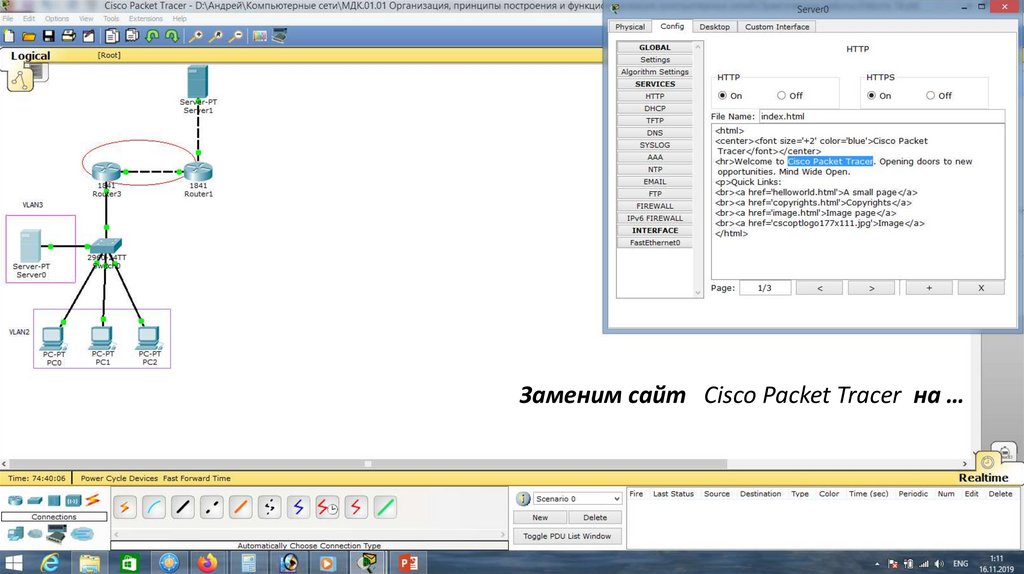1024x574 pixels.
Task: Open the FTP service settings
Action: 654,194
